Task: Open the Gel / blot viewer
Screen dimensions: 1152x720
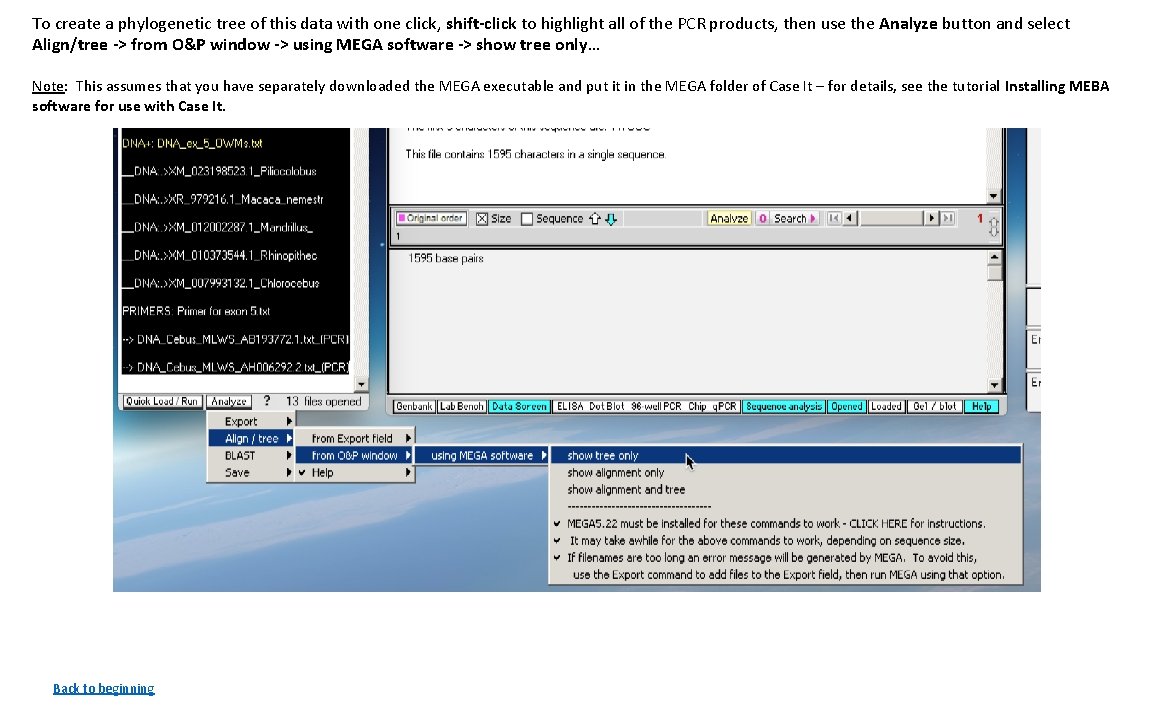Action: [x=935, y=406]
